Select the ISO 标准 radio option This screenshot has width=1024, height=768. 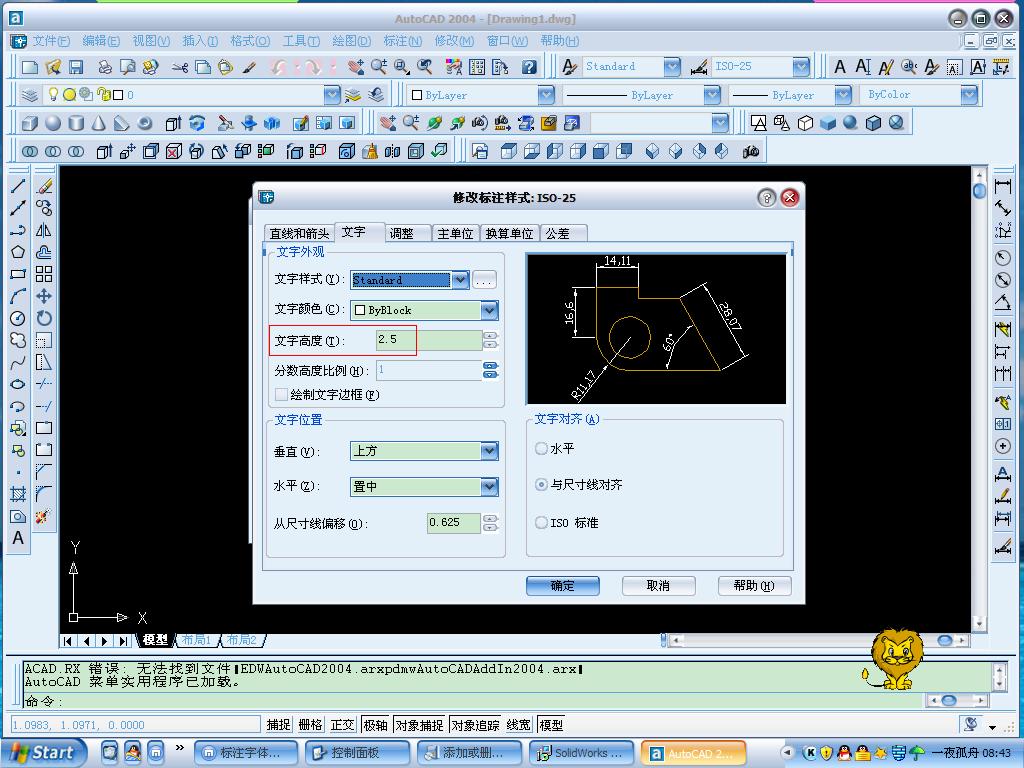541,522
